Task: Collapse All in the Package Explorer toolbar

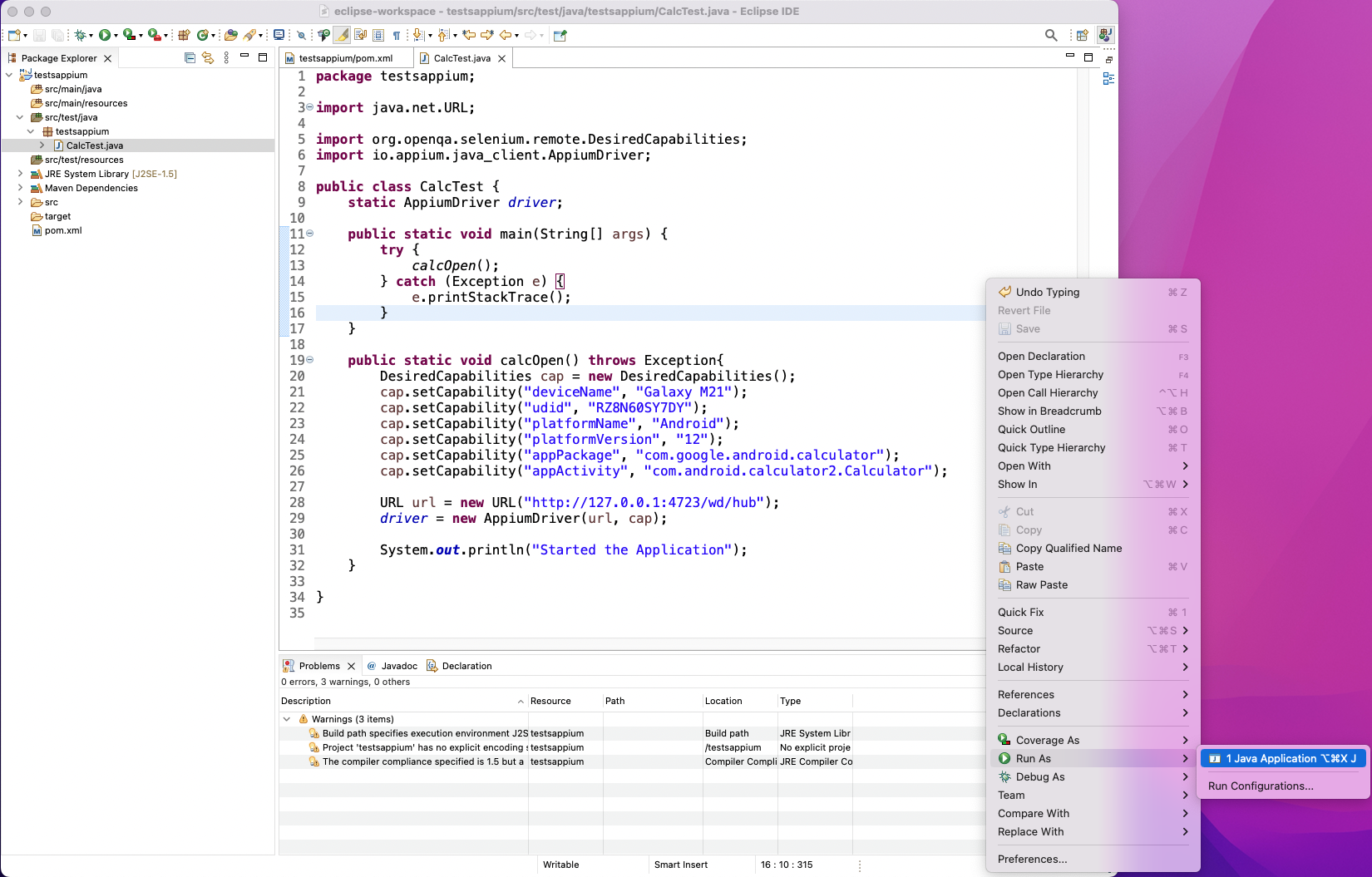Action: [x=189, y=57]
